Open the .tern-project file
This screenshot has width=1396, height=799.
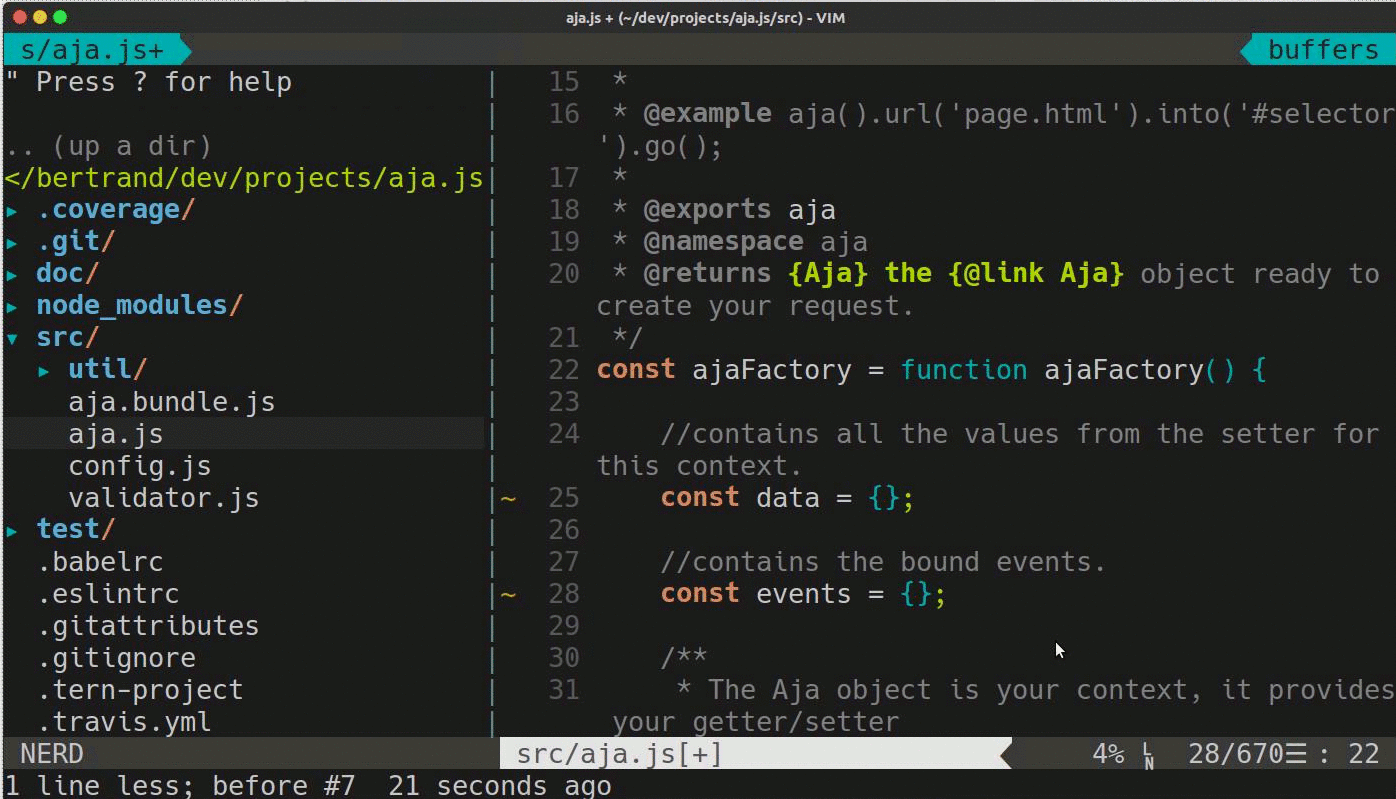(x=140, y=690)
